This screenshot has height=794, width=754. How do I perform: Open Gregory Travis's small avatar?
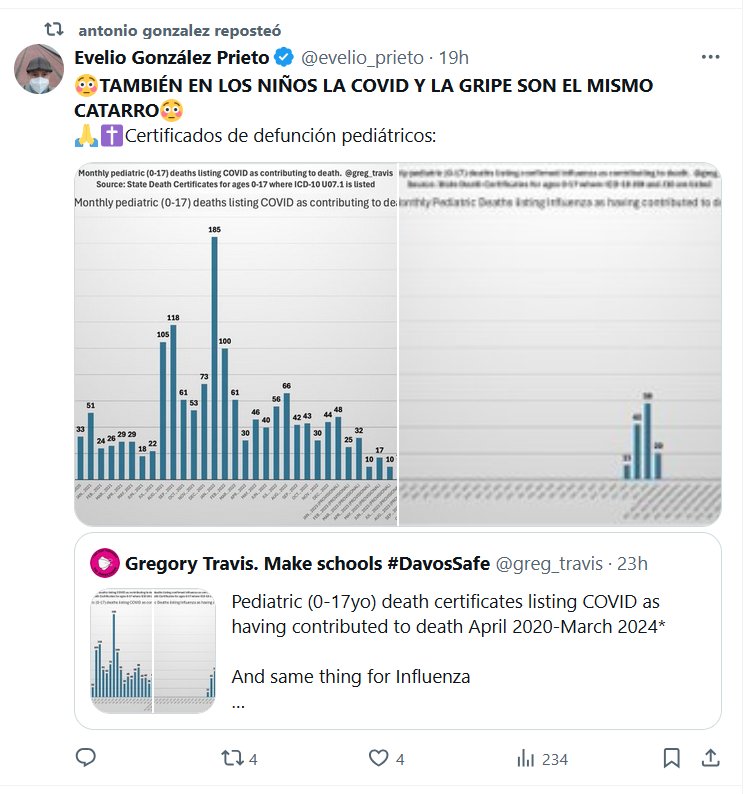[x=105, y=563]
